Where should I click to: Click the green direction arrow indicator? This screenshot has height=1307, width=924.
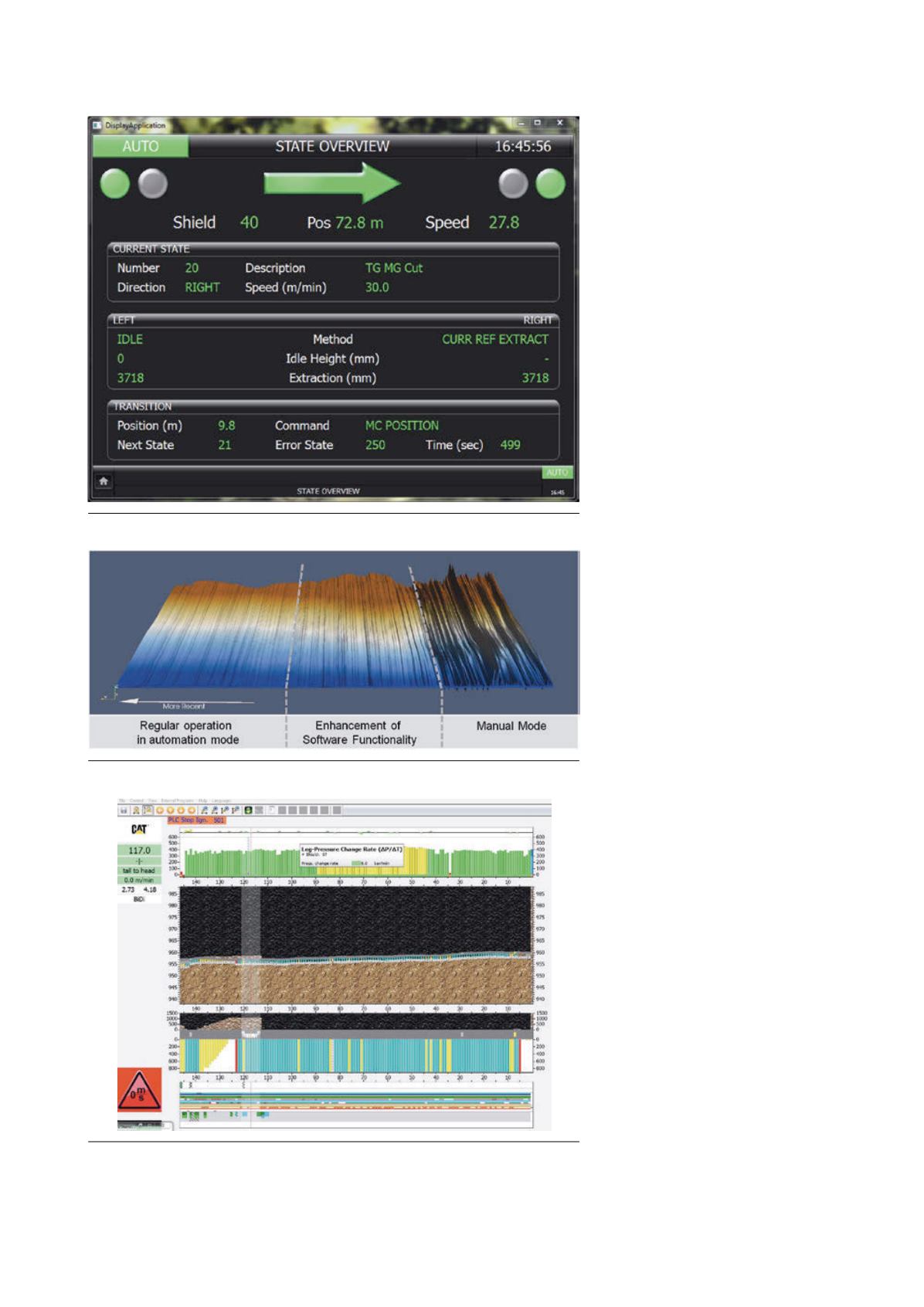pyautogui.click(x=332, y=184)
